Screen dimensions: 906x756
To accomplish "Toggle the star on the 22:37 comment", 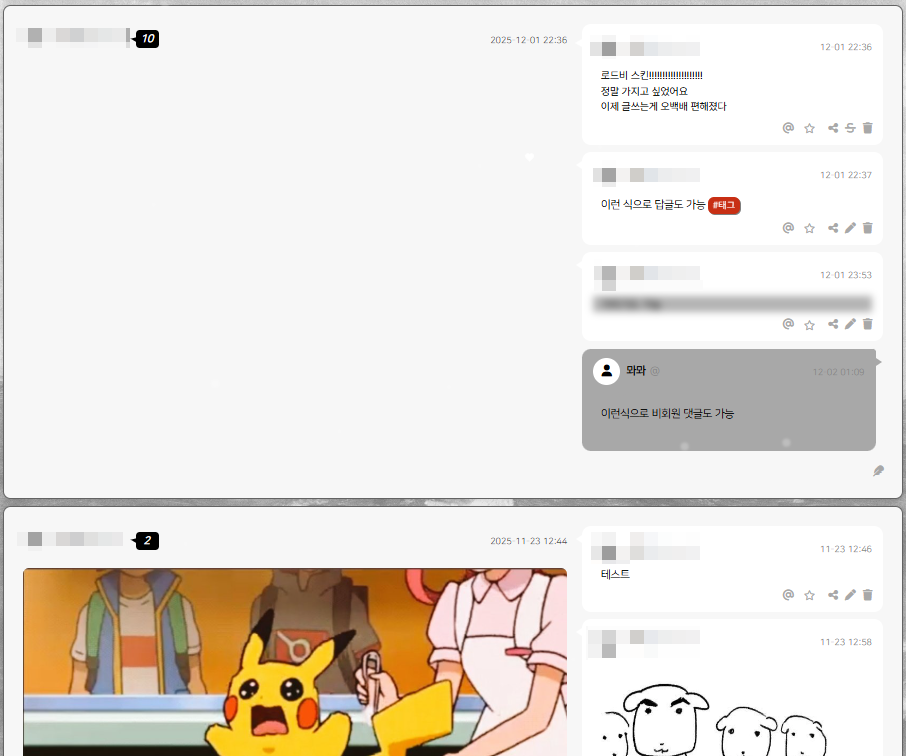I will [810, 228].
